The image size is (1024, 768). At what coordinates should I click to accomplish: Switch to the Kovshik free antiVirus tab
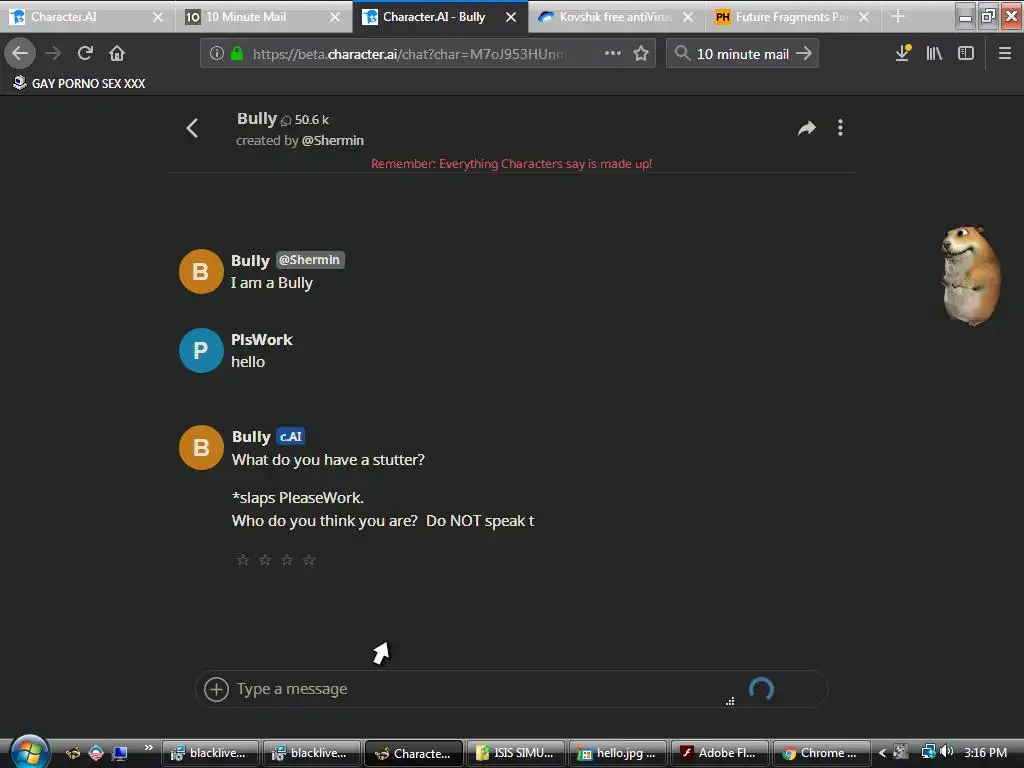(x=607, y=17)
